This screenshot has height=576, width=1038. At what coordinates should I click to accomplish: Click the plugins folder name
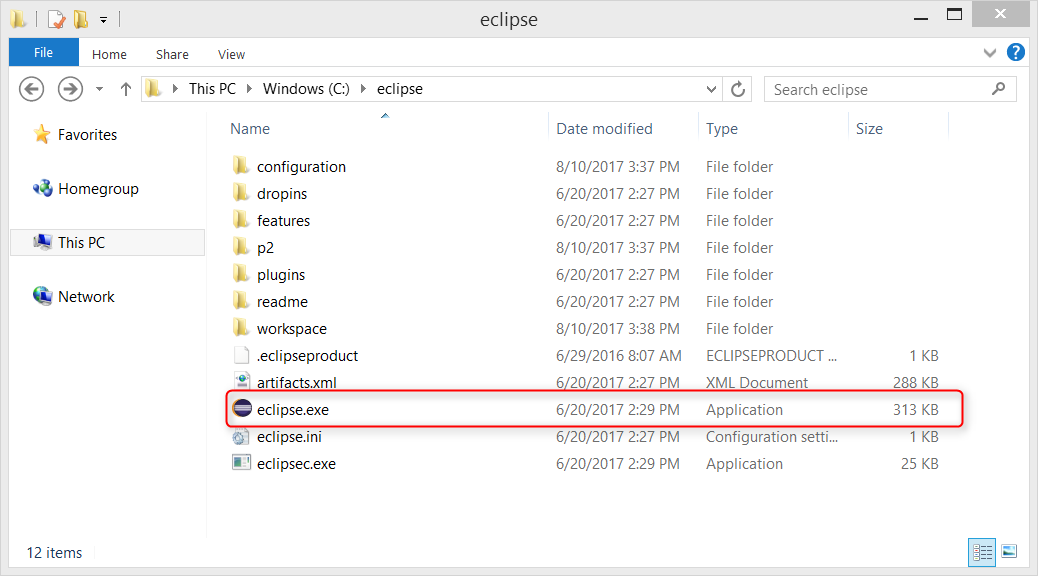[x=281, y=275]
